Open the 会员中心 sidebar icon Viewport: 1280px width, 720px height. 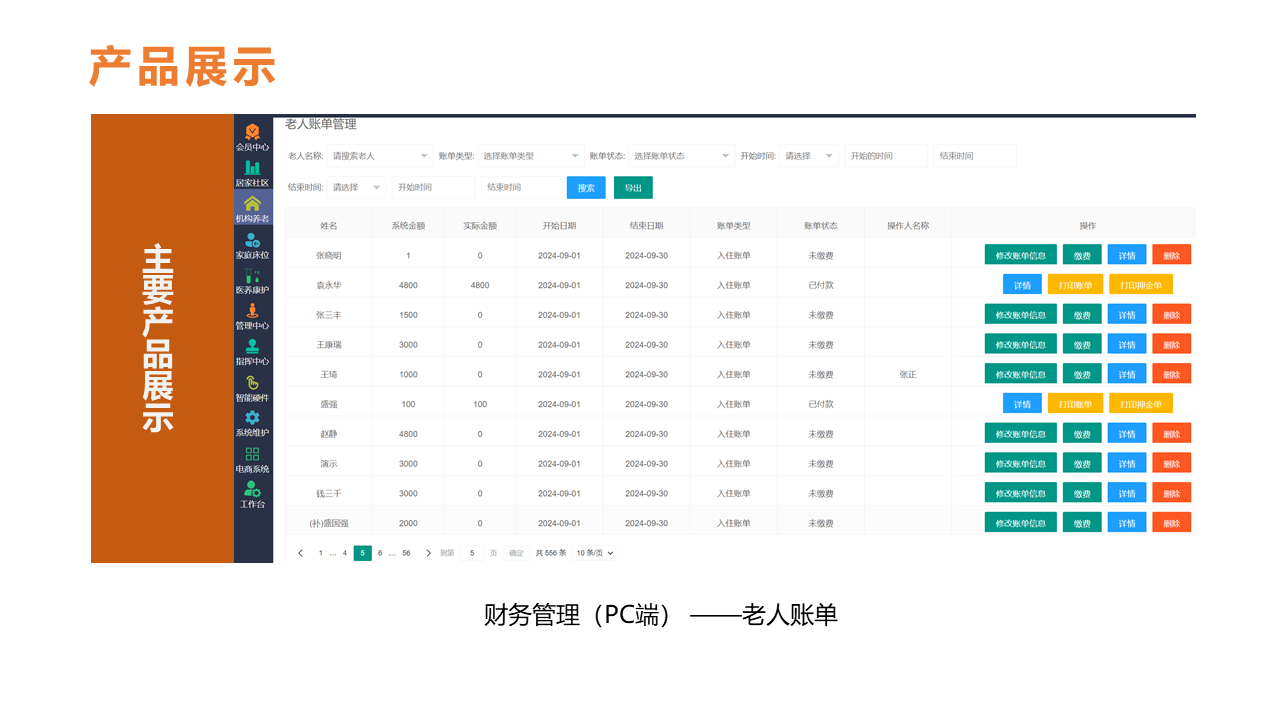[252, 132]
